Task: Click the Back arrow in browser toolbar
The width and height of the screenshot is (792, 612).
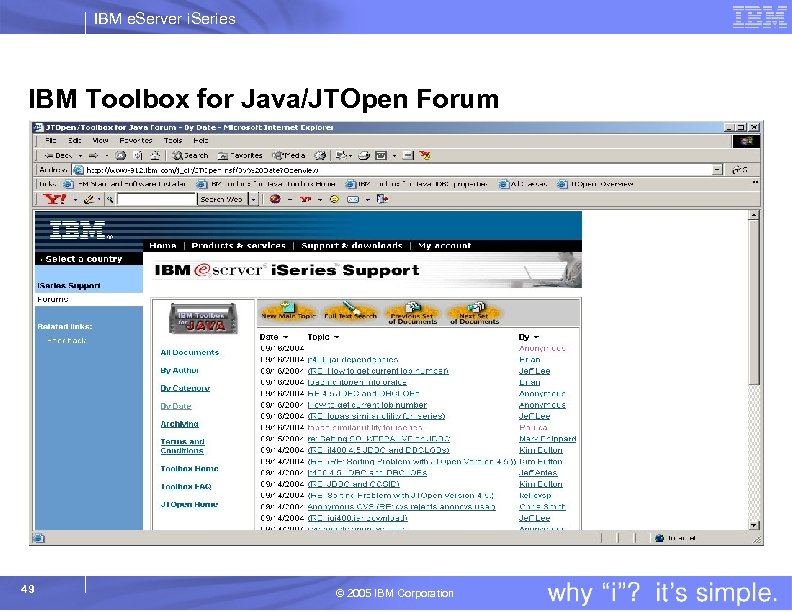Action: [x=58, y=156]
